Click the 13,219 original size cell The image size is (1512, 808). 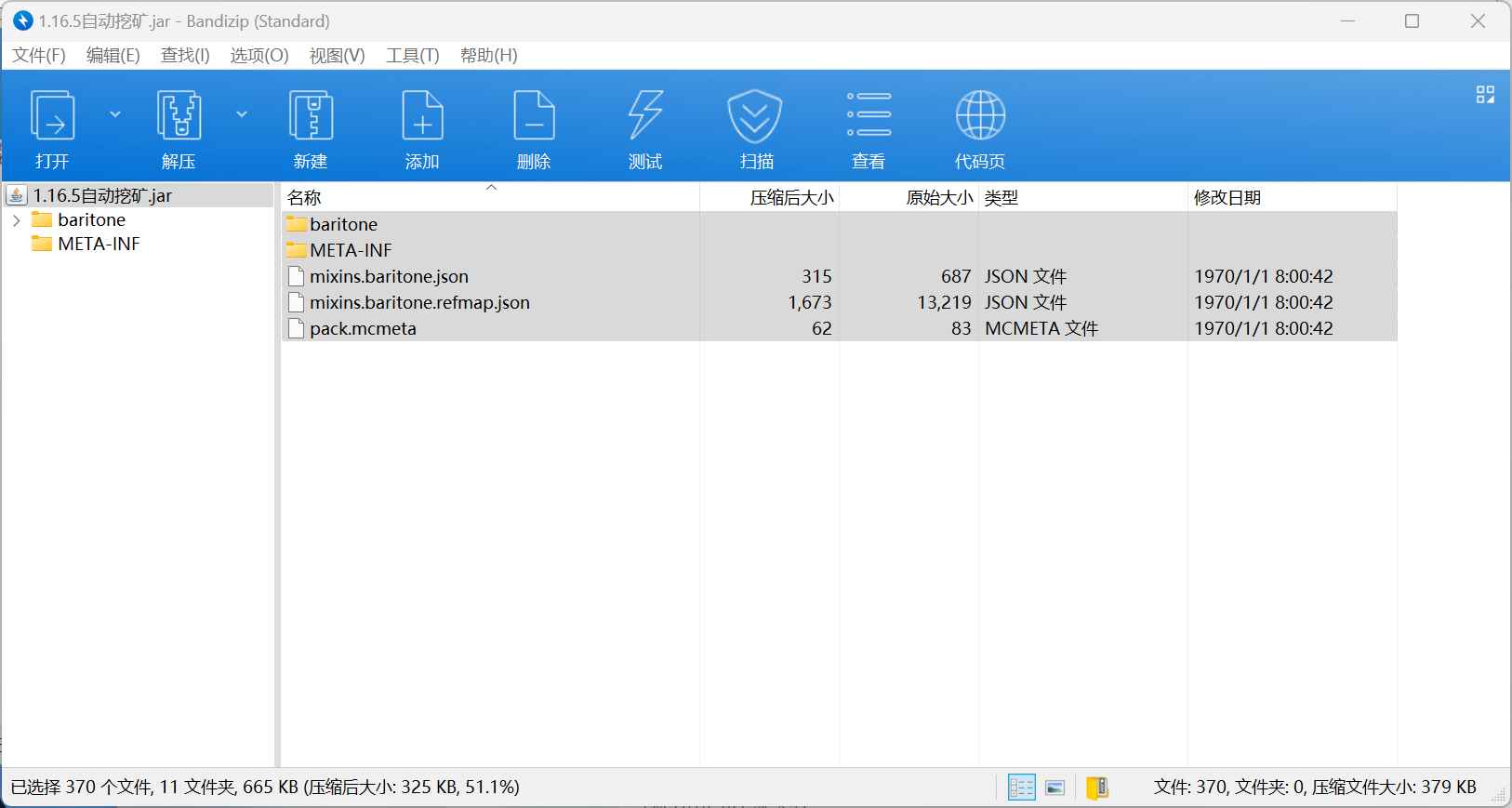click(944, 302)
